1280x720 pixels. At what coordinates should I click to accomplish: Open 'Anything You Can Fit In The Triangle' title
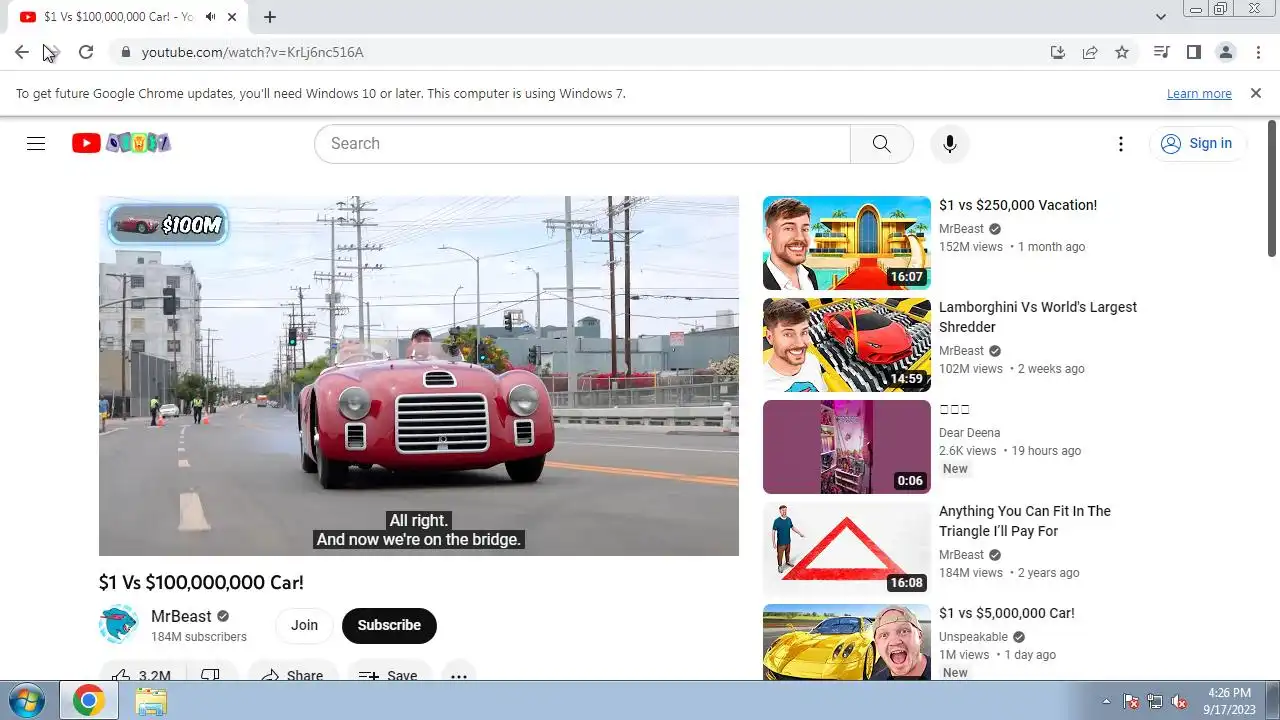1025,521
